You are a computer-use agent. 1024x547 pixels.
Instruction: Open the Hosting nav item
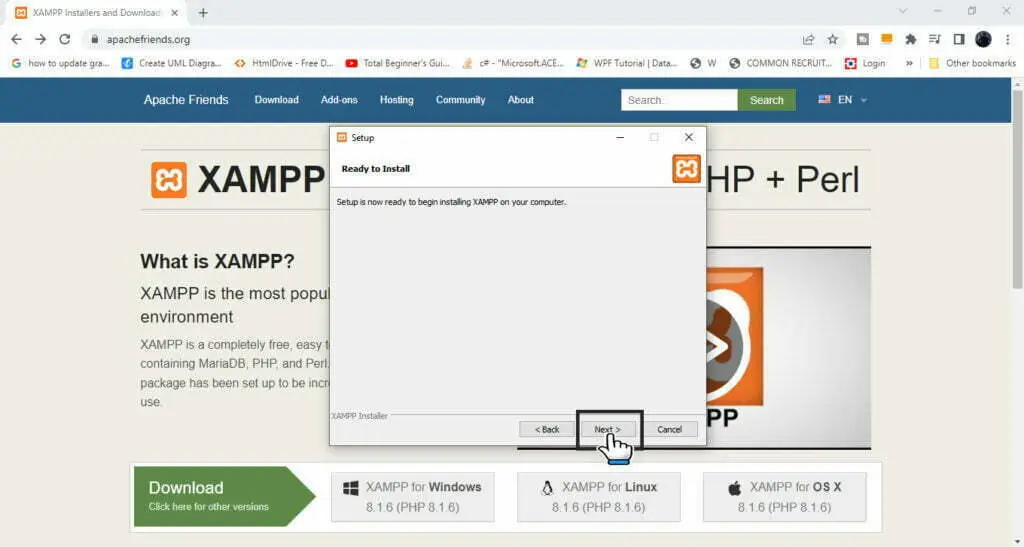tap(396, 100)
